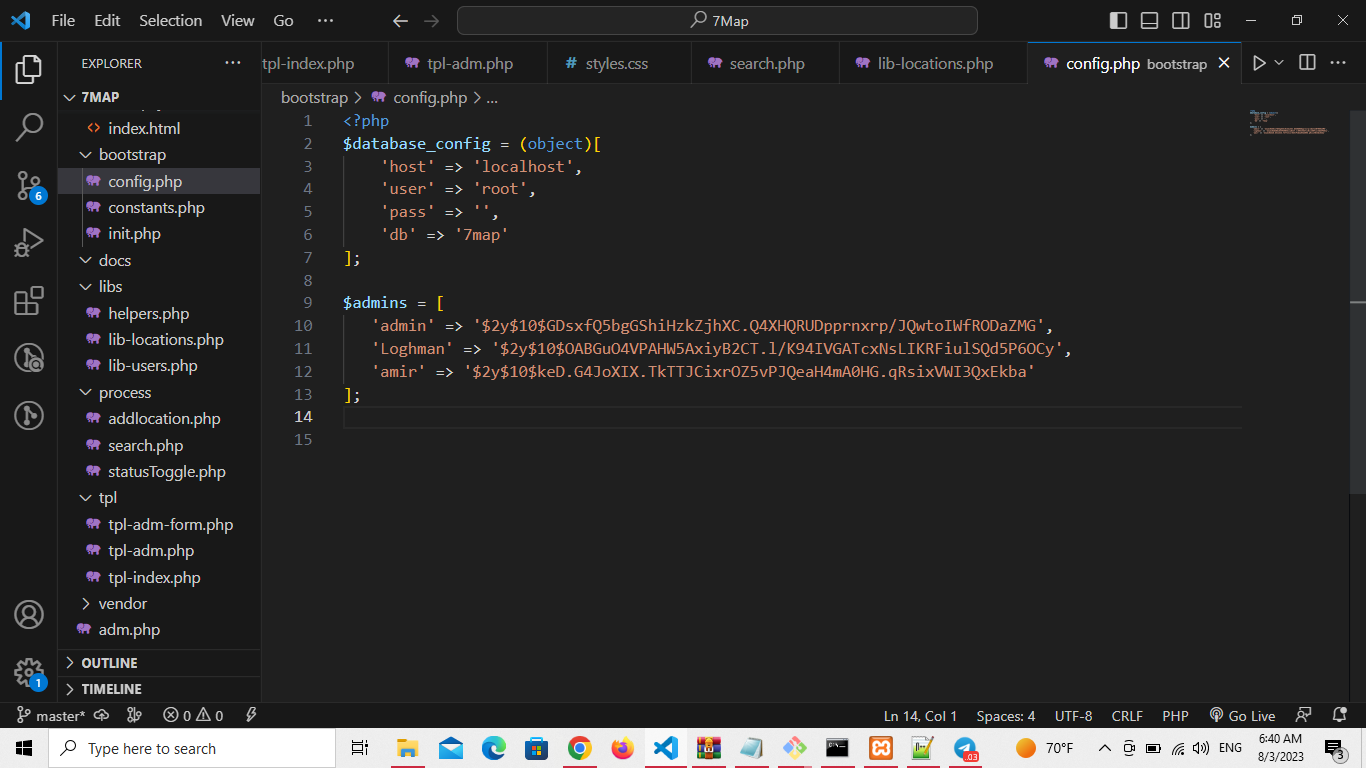Viewport: 1366px width, 768px height.
Task: Click Spaces: 4 indentation setting
Action: [1006, 716]
